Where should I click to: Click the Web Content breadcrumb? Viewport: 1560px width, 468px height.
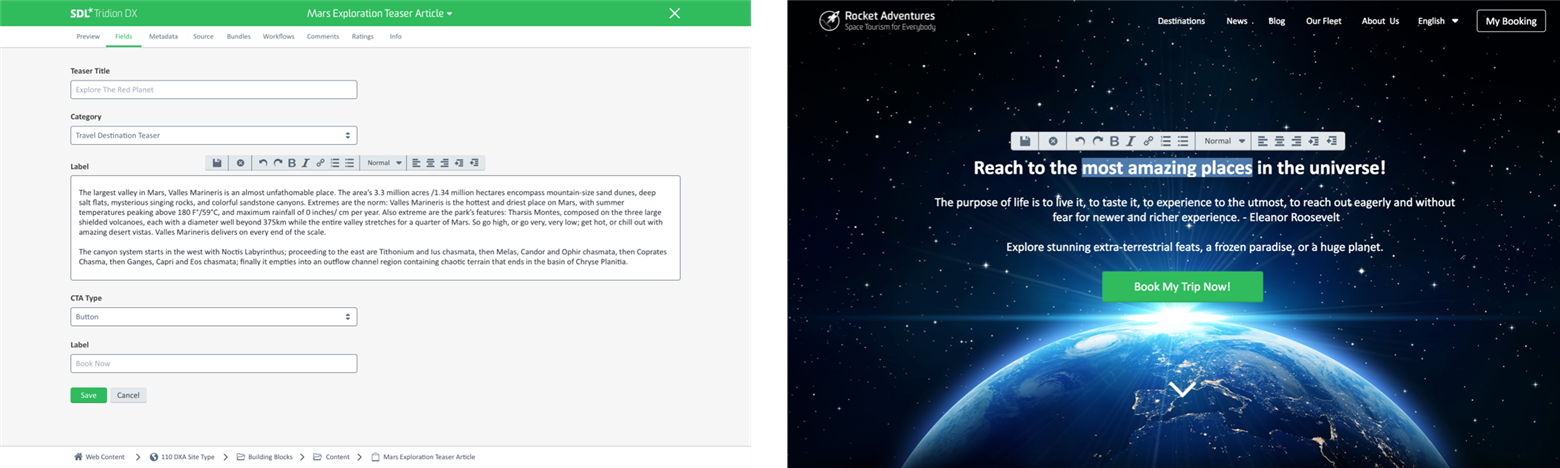pos(99,457)
